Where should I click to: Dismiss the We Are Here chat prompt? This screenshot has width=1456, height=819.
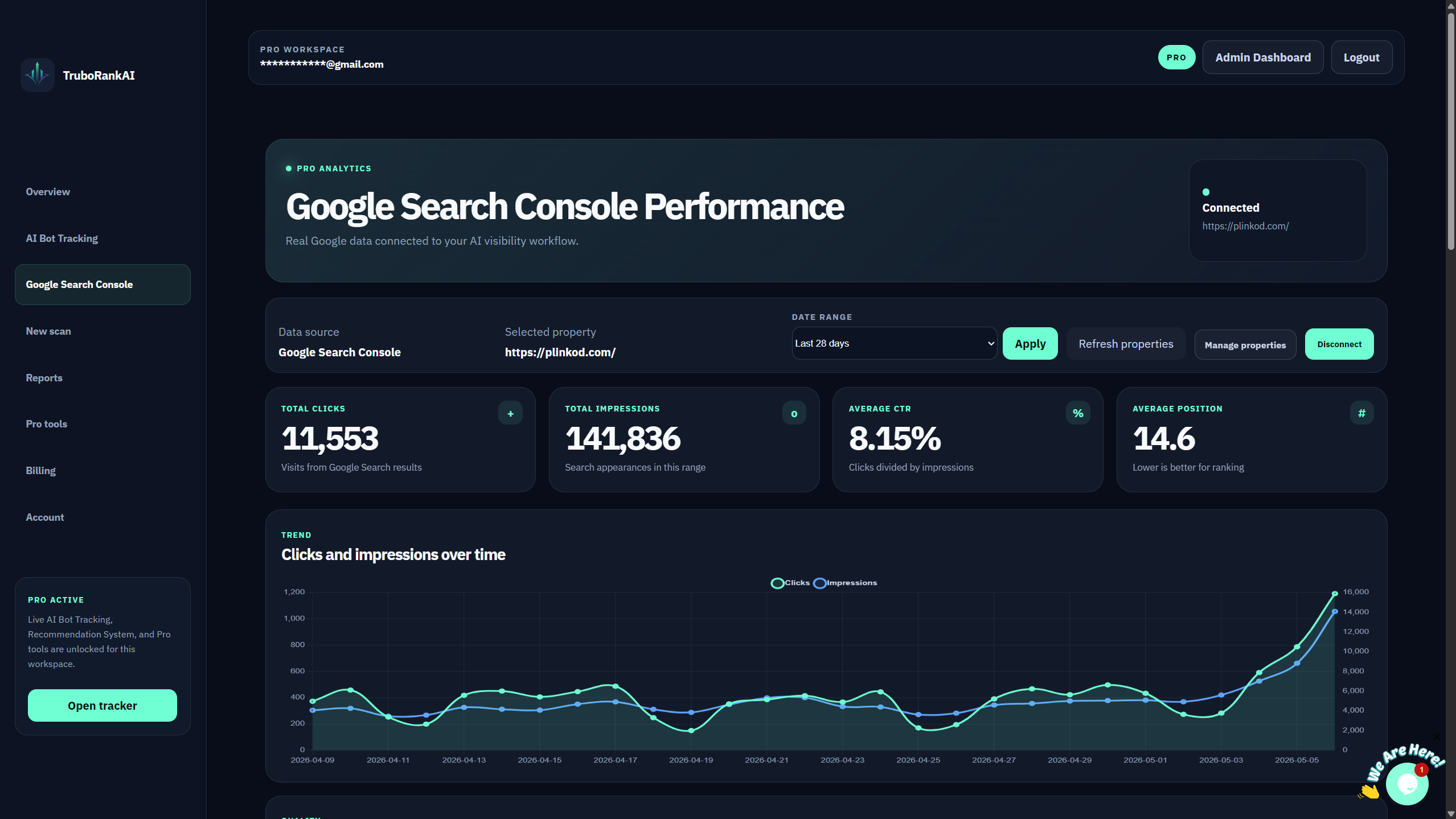point(1436,736)
